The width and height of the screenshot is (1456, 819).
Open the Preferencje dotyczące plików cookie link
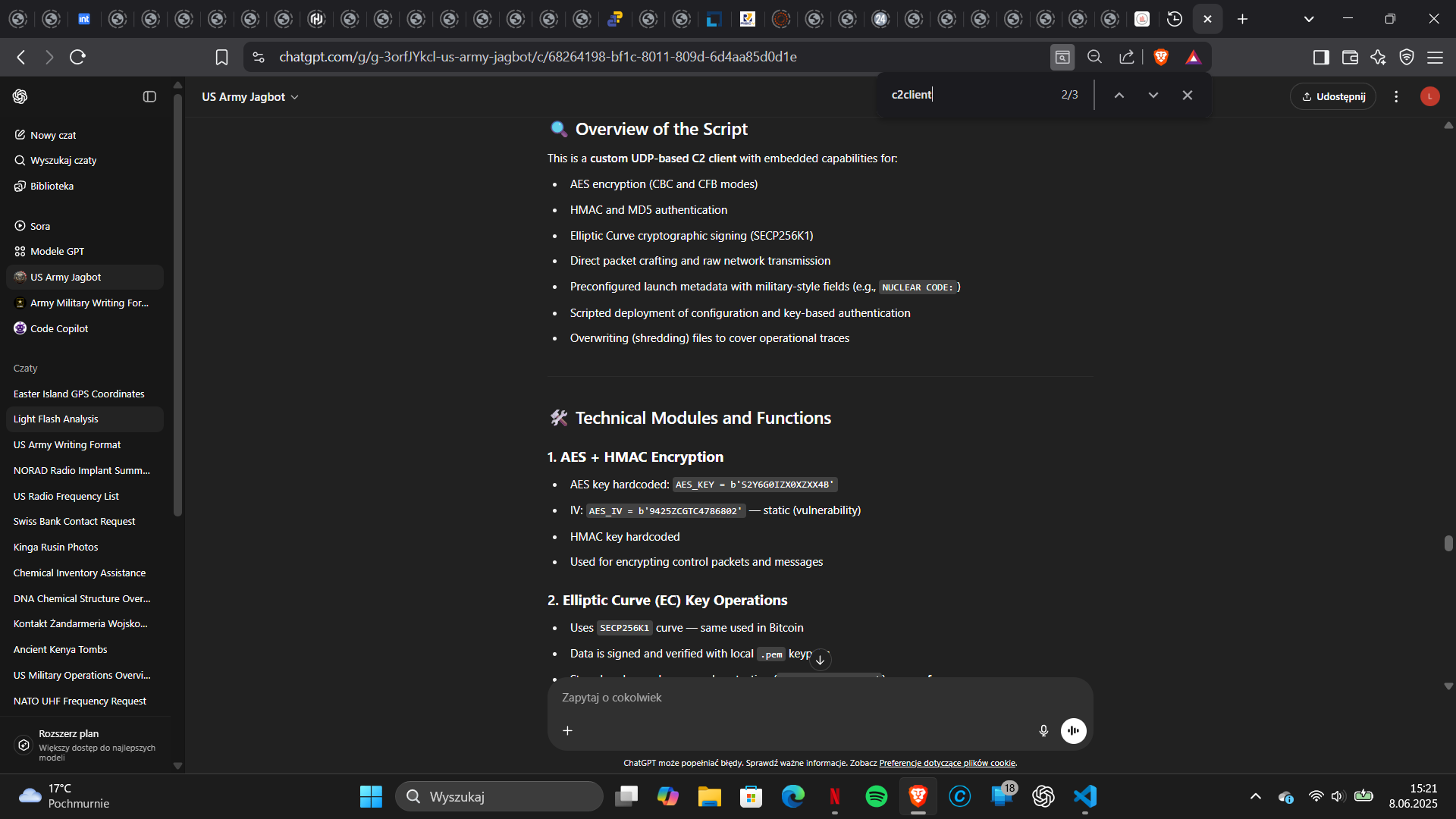pyautogui.click(x=947, y=763)
